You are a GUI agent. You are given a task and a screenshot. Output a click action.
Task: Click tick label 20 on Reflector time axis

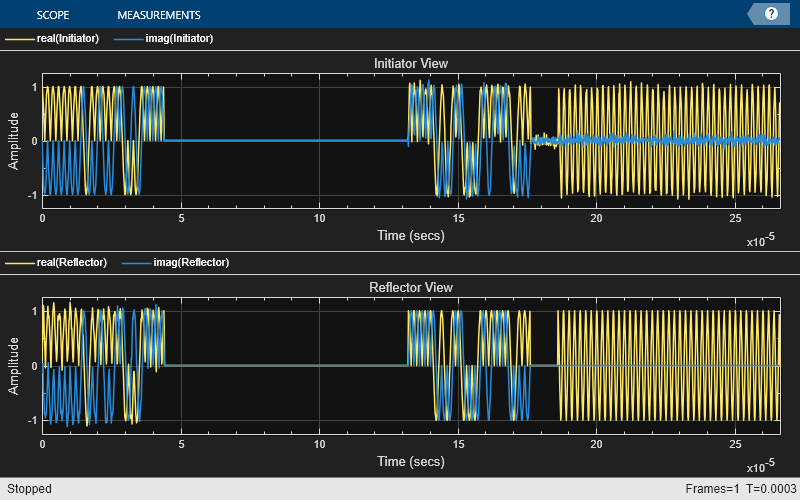coord(596,444)
